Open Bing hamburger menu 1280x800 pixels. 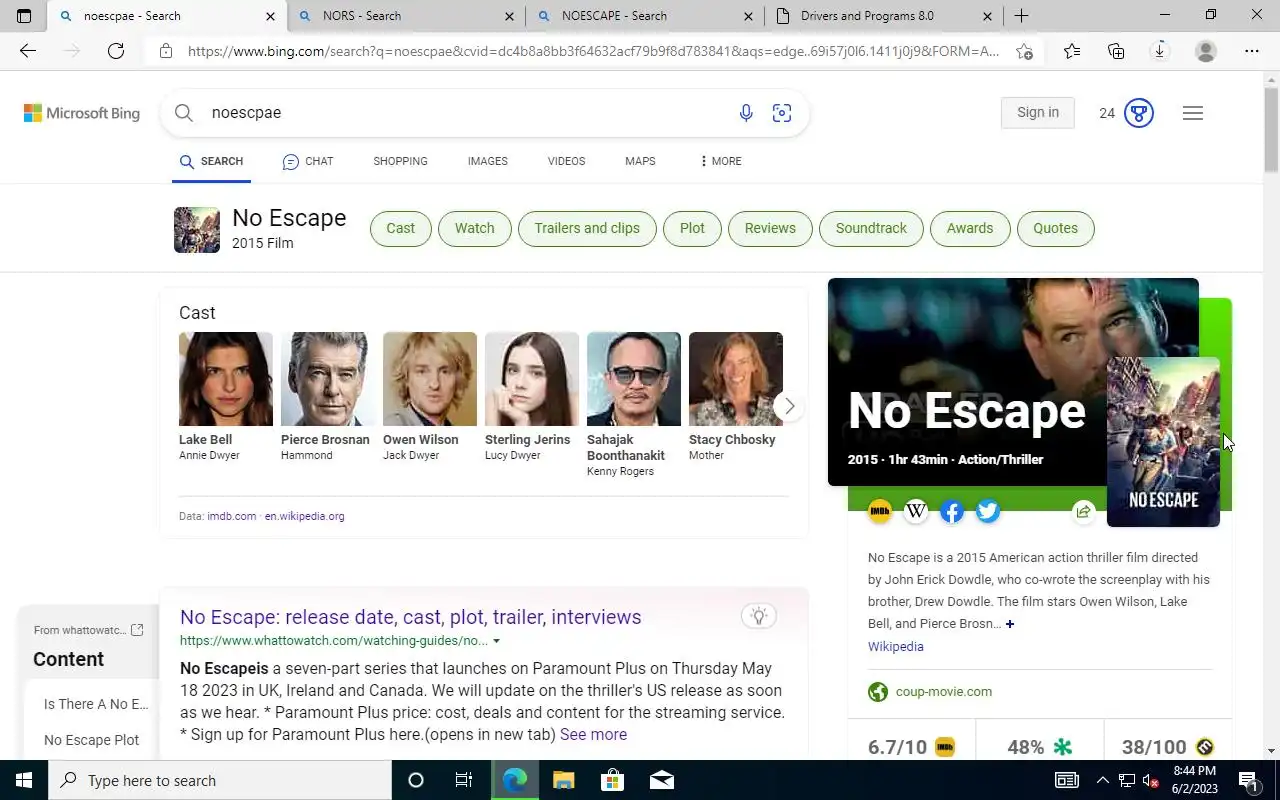tap(1192, 113)
